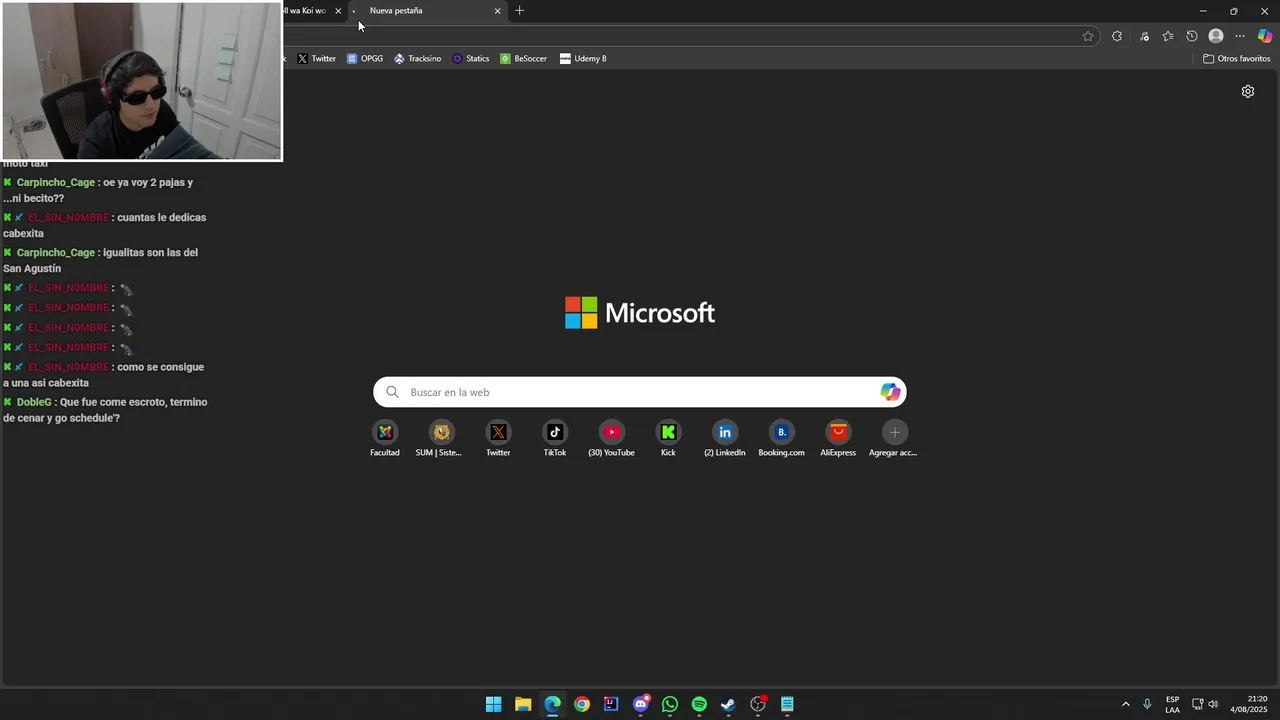1280x720 pixels.
Task: Open new tab page settings gear
Action: point(1248,91)
